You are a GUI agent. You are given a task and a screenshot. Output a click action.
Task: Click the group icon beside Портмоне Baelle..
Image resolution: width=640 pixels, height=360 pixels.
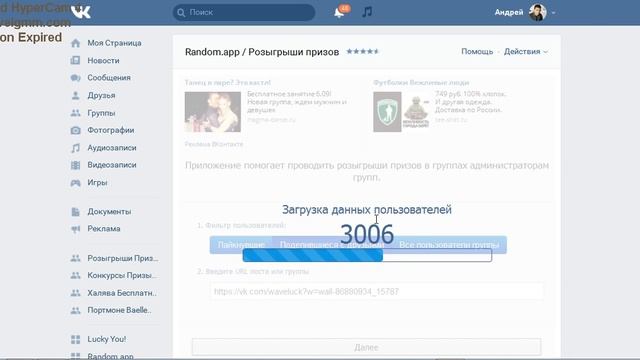pyautogui.click(x=76, y=311)
